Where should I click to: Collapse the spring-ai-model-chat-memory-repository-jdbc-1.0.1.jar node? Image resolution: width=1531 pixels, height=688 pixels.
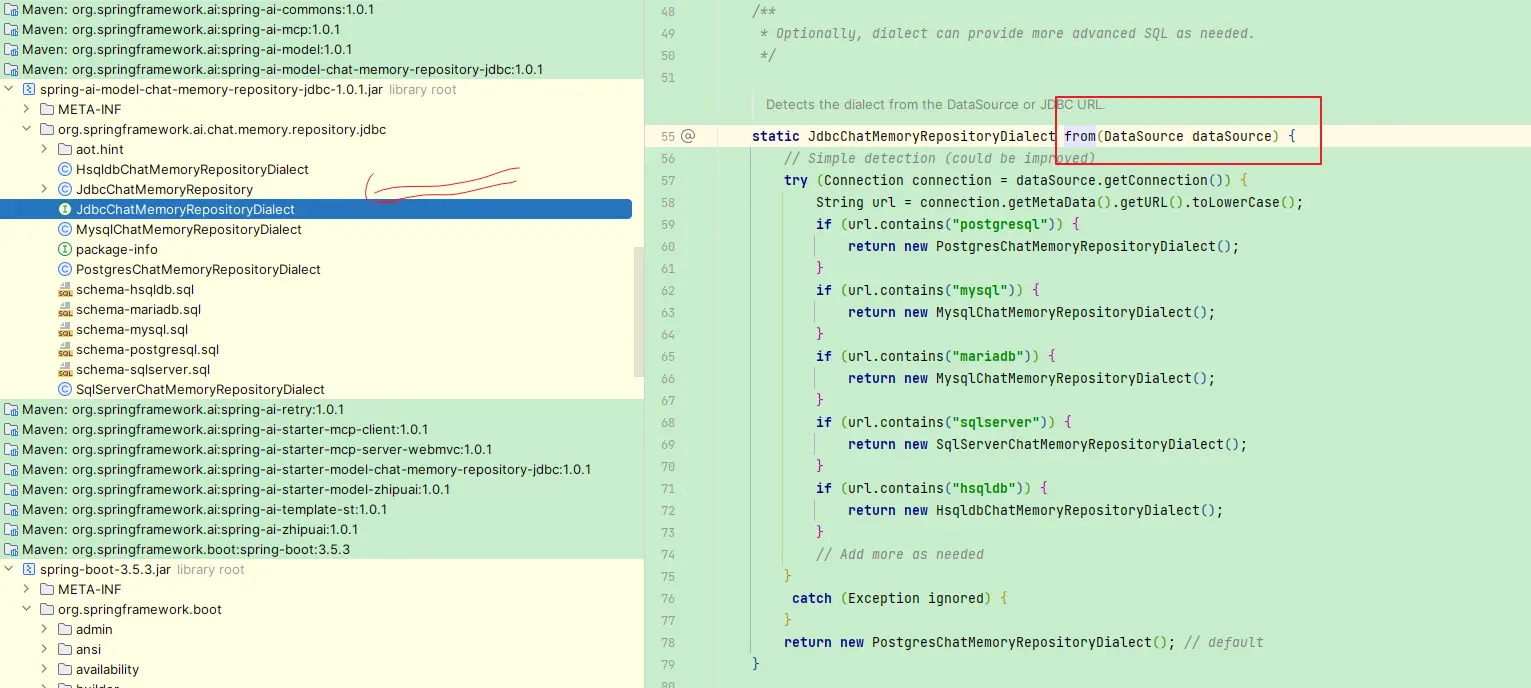pyautogui.click(x=9, y=90)
